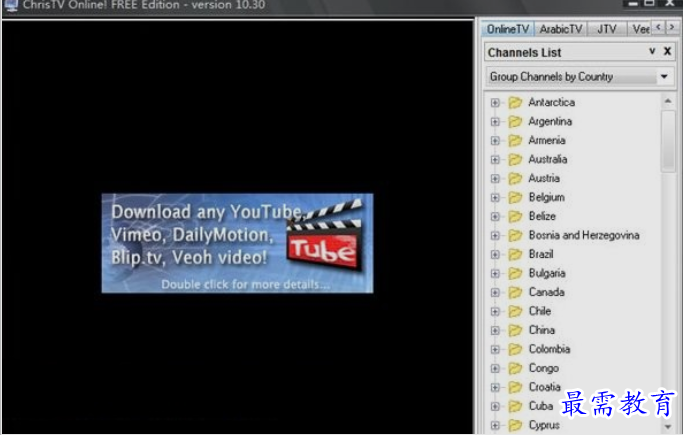This screenshot has height=435, width=683.
Task: Select the Colombia country label
Action: click(549, 349)
